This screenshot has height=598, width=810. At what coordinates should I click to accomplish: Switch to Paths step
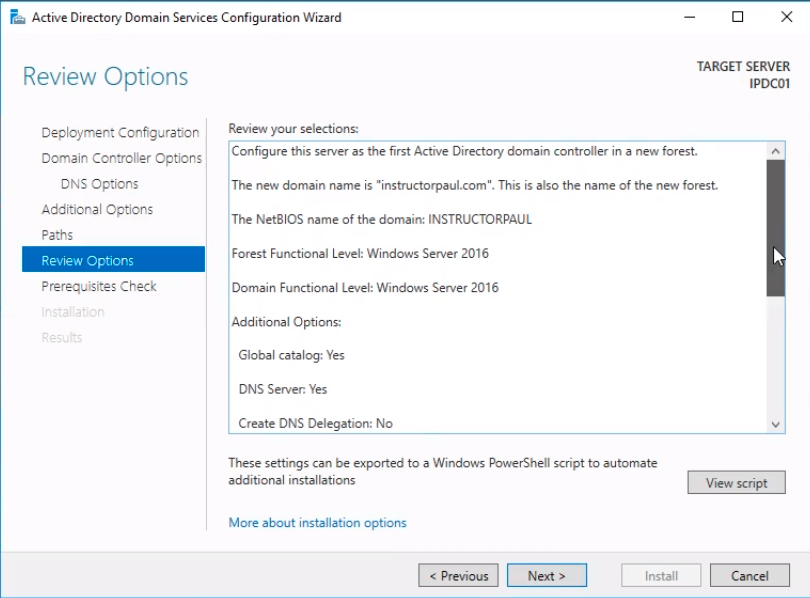pos(57,235)
